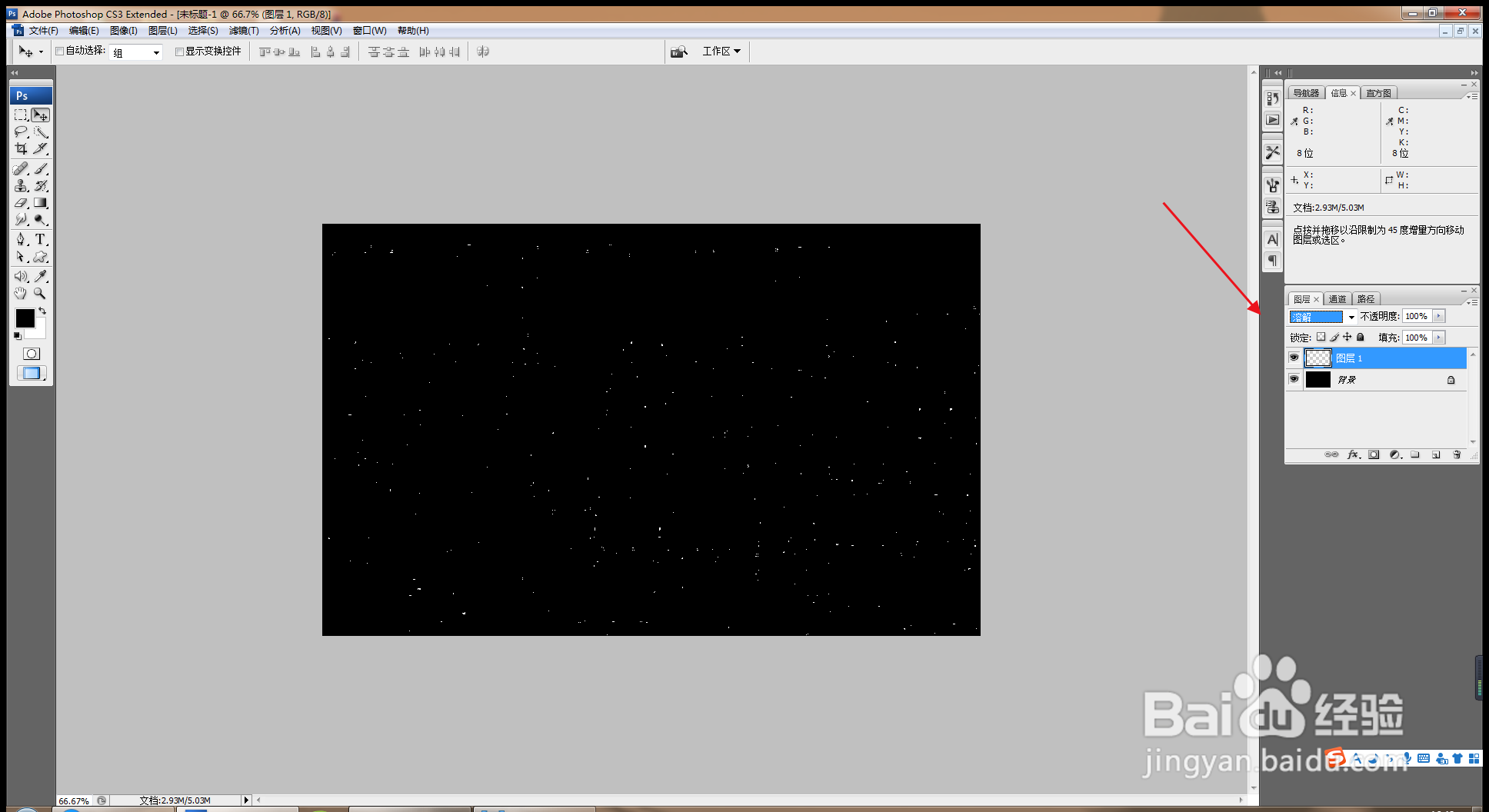The width and height of the screenshot is (1489, 812).
Task: Open Adobe Bridge from options bar
Action: pyautogui.click(x=678, y=52)
